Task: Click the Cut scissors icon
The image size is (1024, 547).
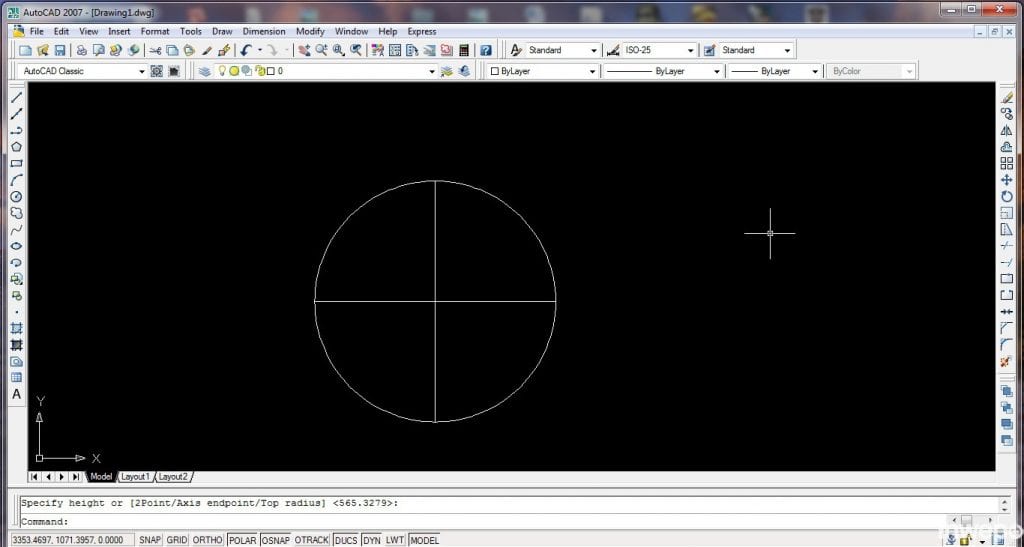Action: coord(155,50)
